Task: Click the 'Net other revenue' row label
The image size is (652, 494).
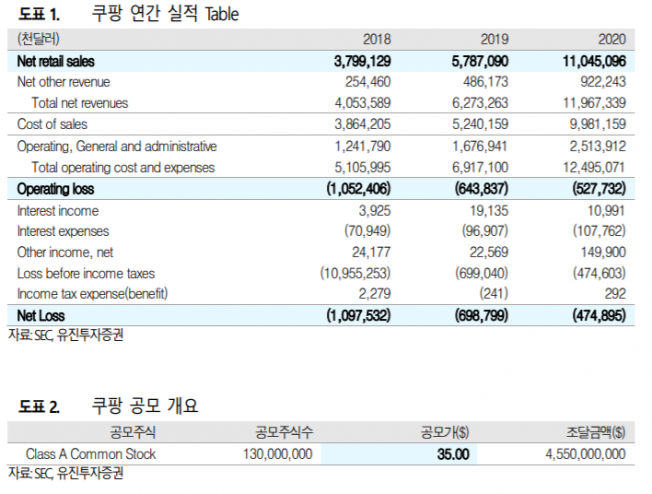Action: (64, 82)
